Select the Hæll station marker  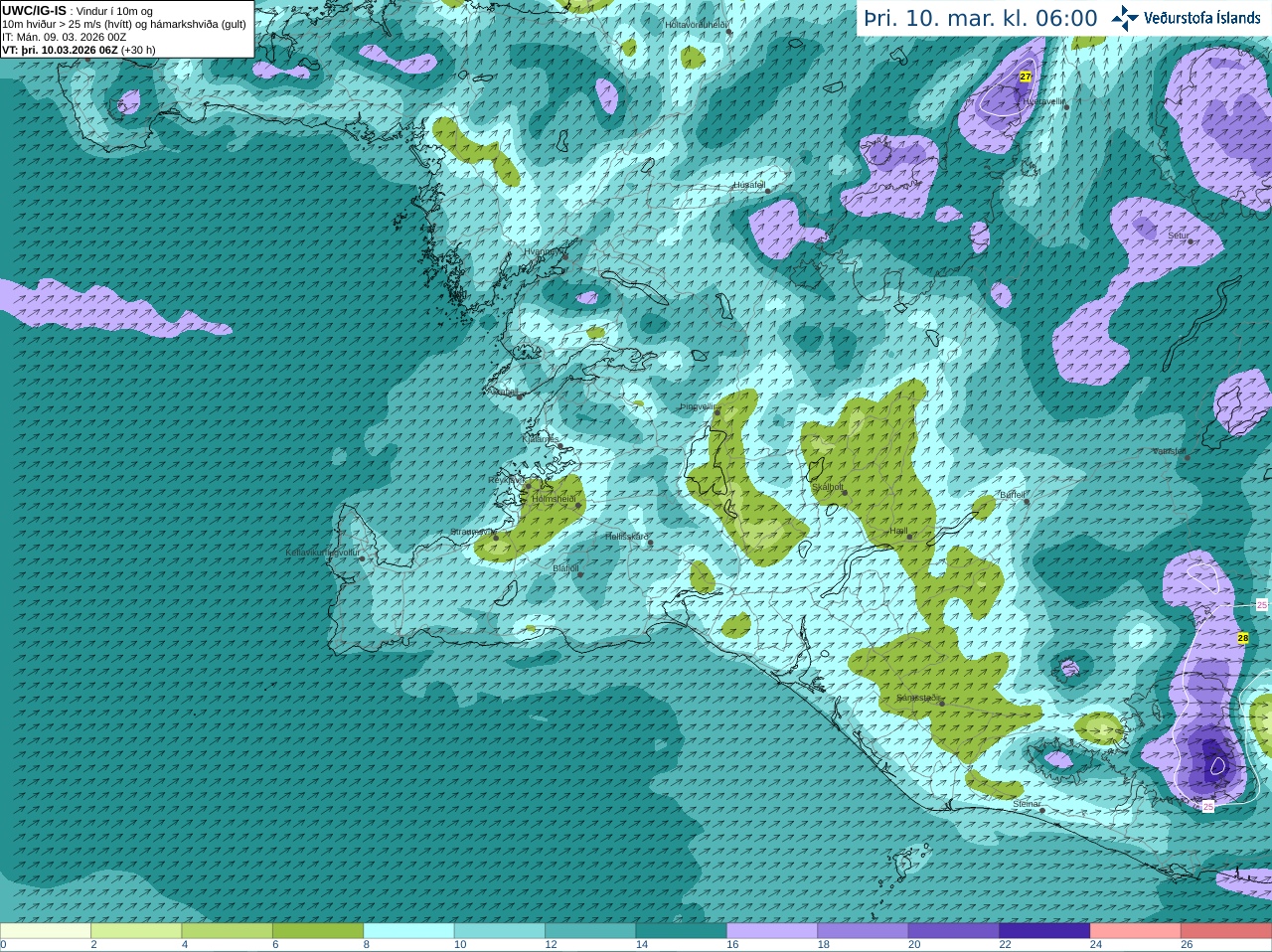909,537
